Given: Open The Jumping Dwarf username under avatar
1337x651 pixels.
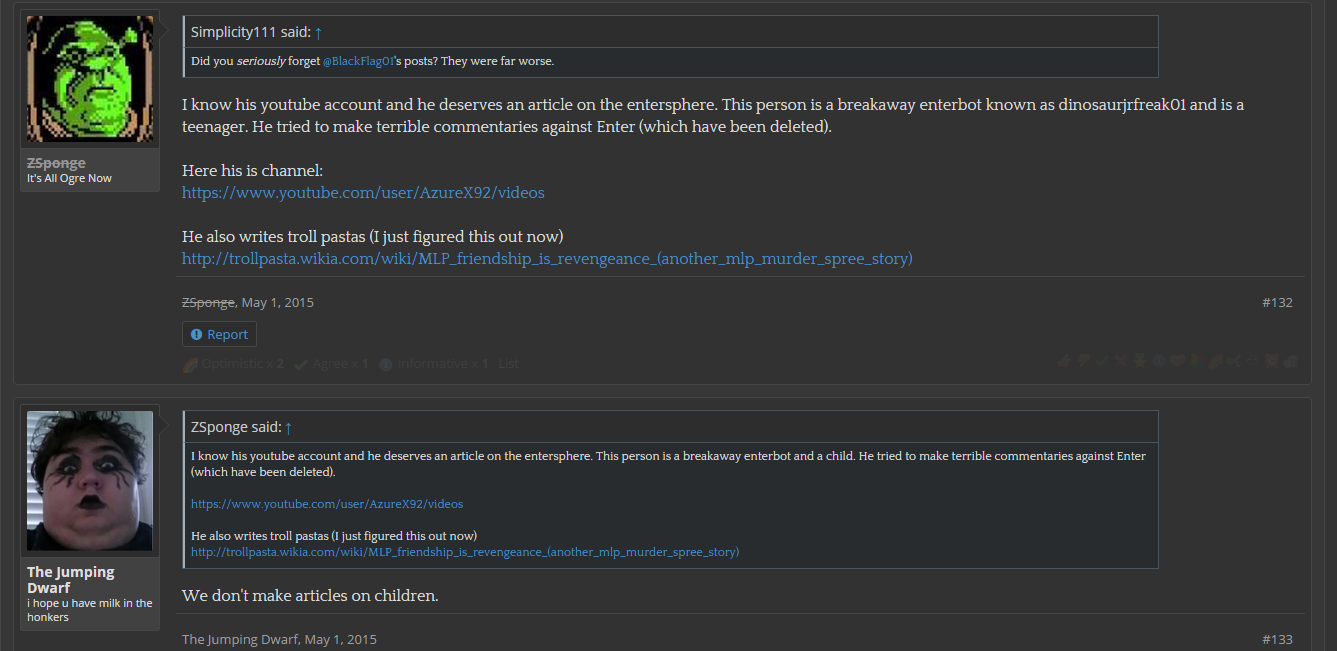Looking at the screenshot, I should click(71, 580).
